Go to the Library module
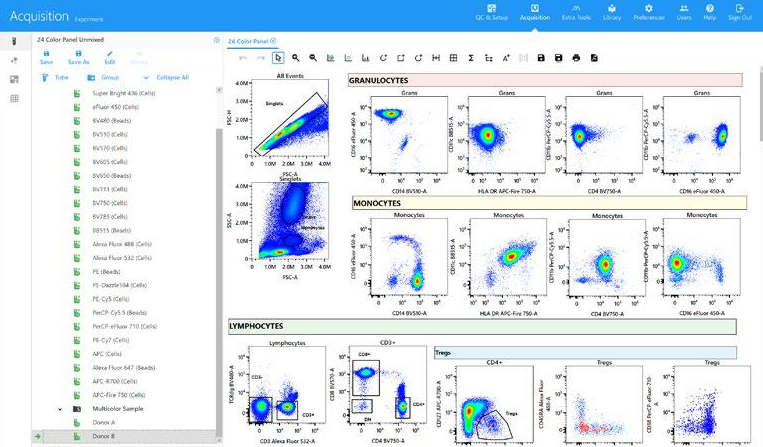Image resolution: width=763 pixels, height=447 pixels. 612,12
